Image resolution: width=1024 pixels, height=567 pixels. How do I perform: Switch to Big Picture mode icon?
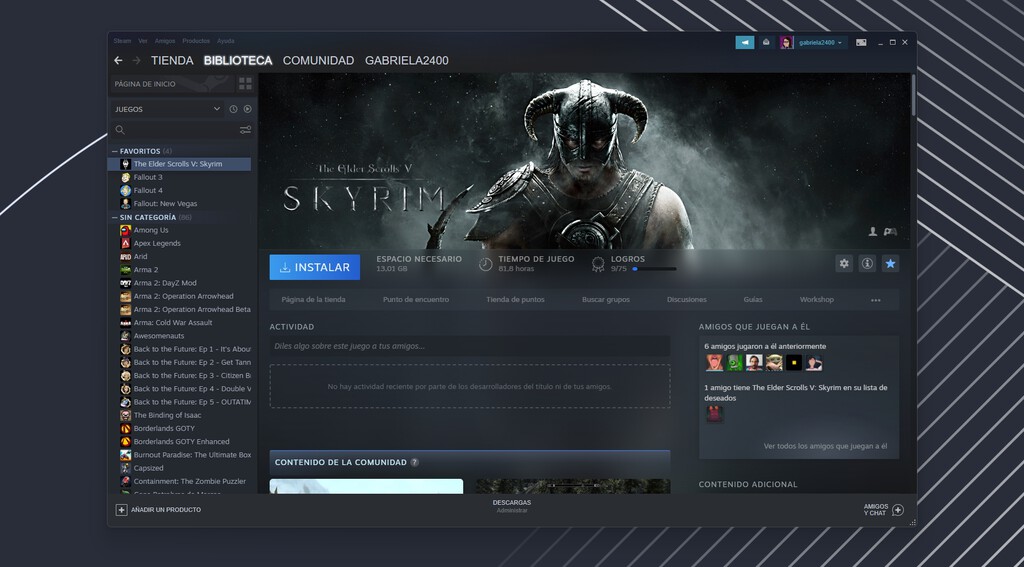coord(861,42)
